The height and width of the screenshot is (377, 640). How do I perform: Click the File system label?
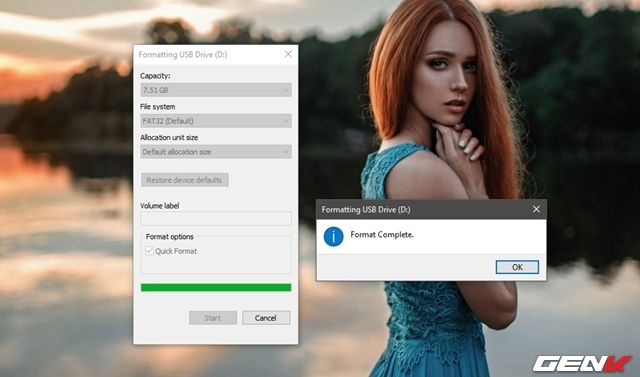[158, 107]
